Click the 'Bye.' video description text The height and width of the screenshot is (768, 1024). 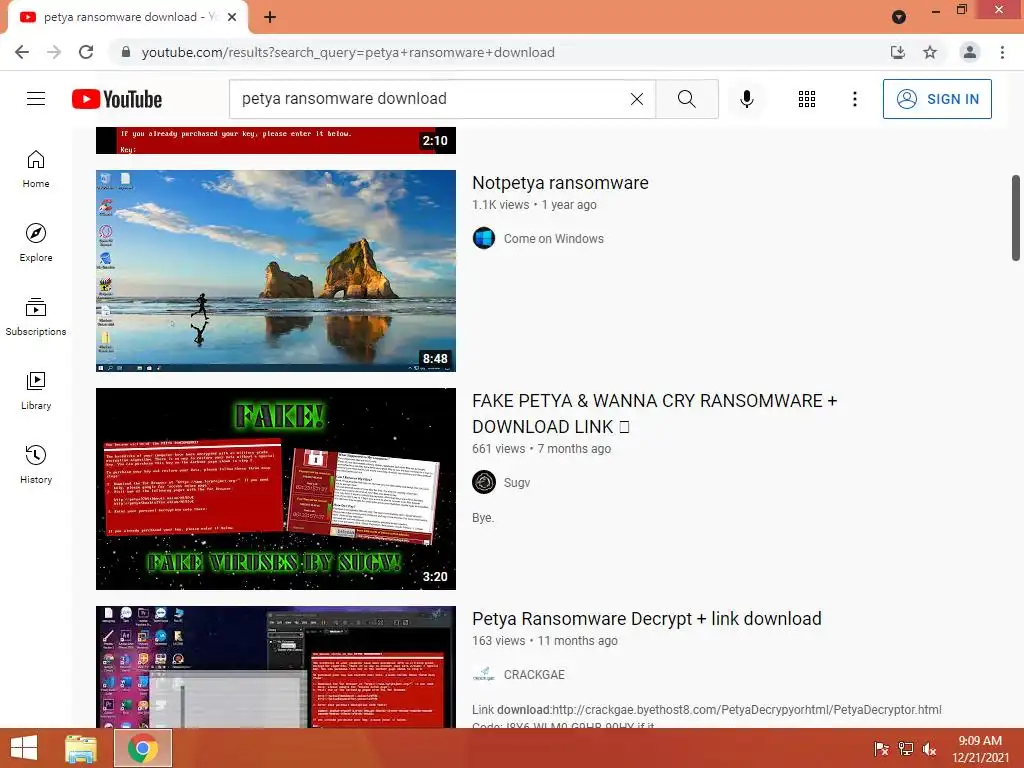click(x=483, y=518)
